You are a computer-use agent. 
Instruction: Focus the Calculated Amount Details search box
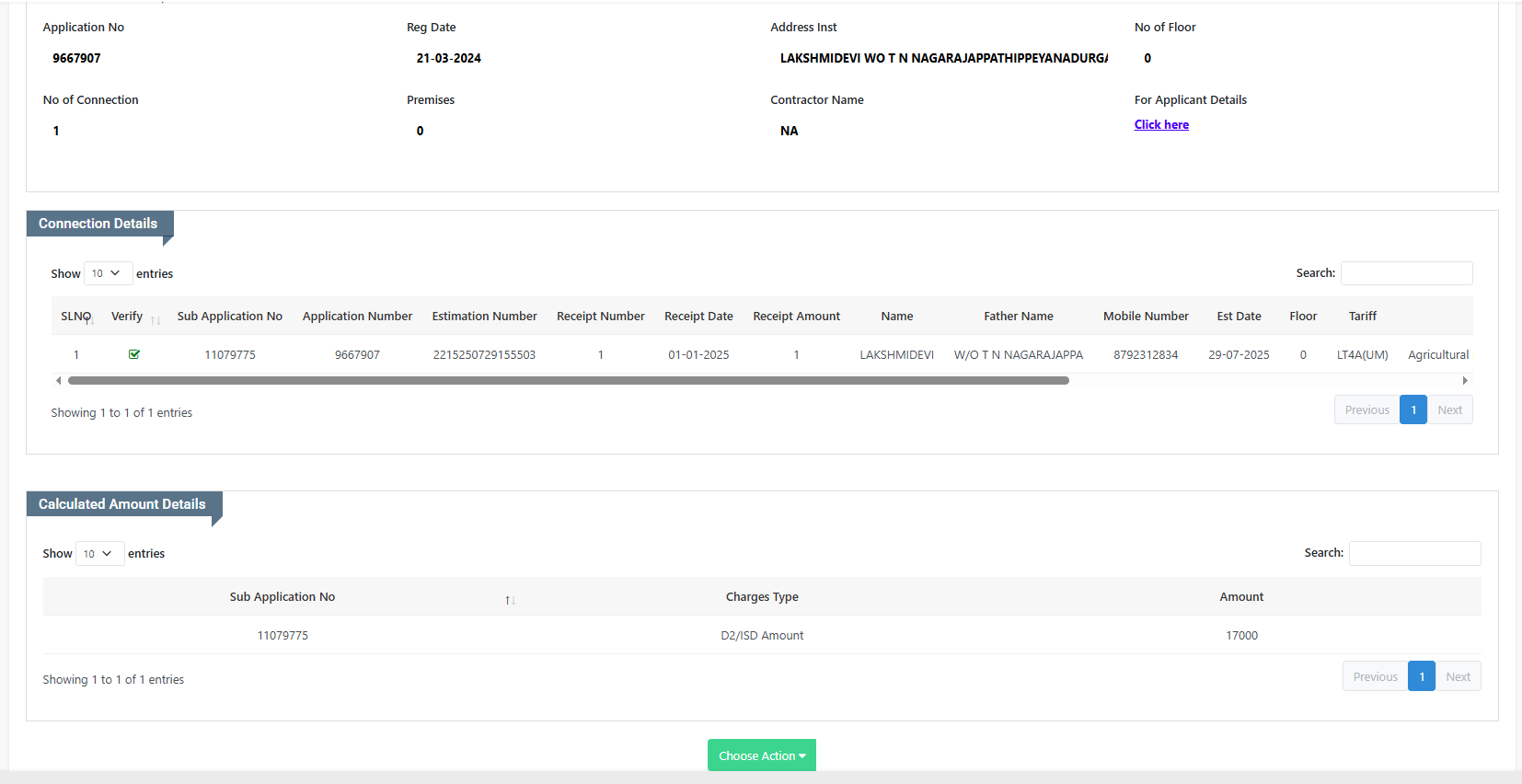coord(1414,553)
